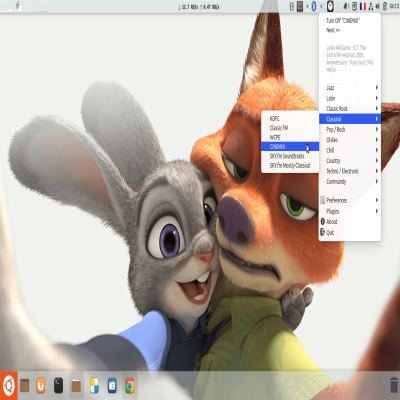Click the Radio Tray clock-faced icon
Viewport: 400px width, 400px height.
tap(330, 6)
